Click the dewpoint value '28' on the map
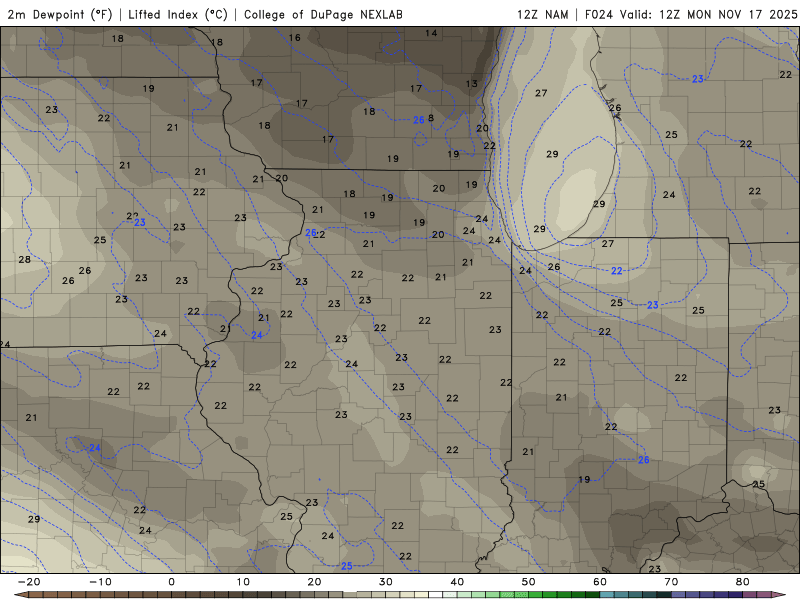Screen dimensions: 800x600 [x=24, y=259]
